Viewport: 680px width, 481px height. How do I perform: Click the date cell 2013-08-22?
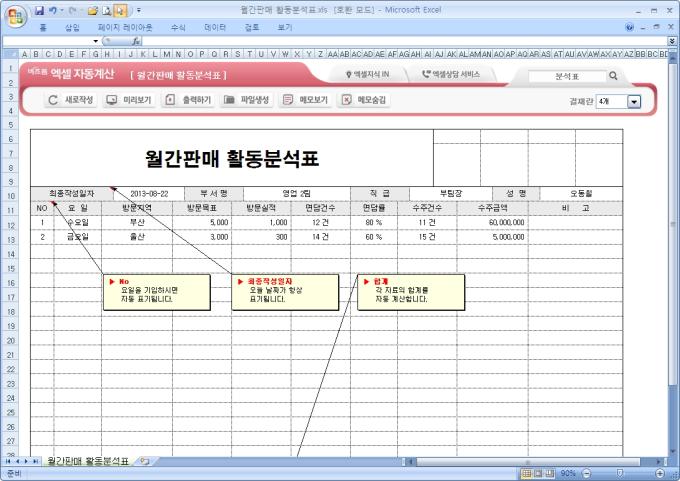coord(149,194)
